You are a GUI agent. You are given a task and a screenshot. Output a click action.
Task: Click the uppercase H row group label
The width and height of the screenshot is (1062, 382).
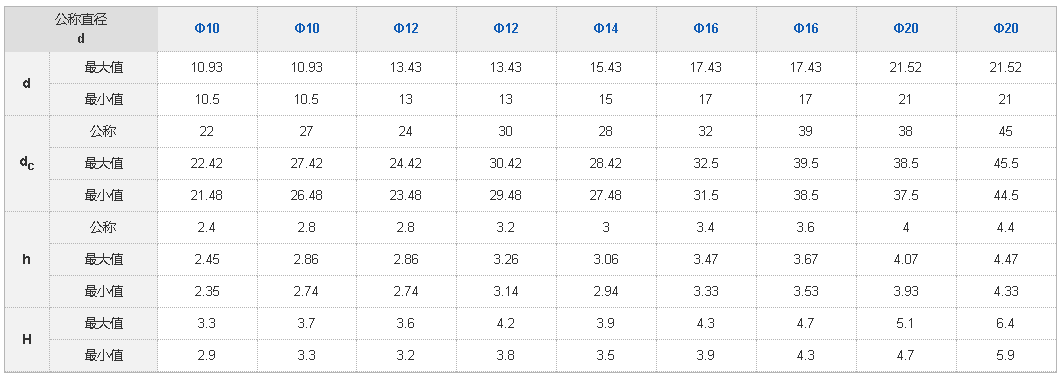27,339
